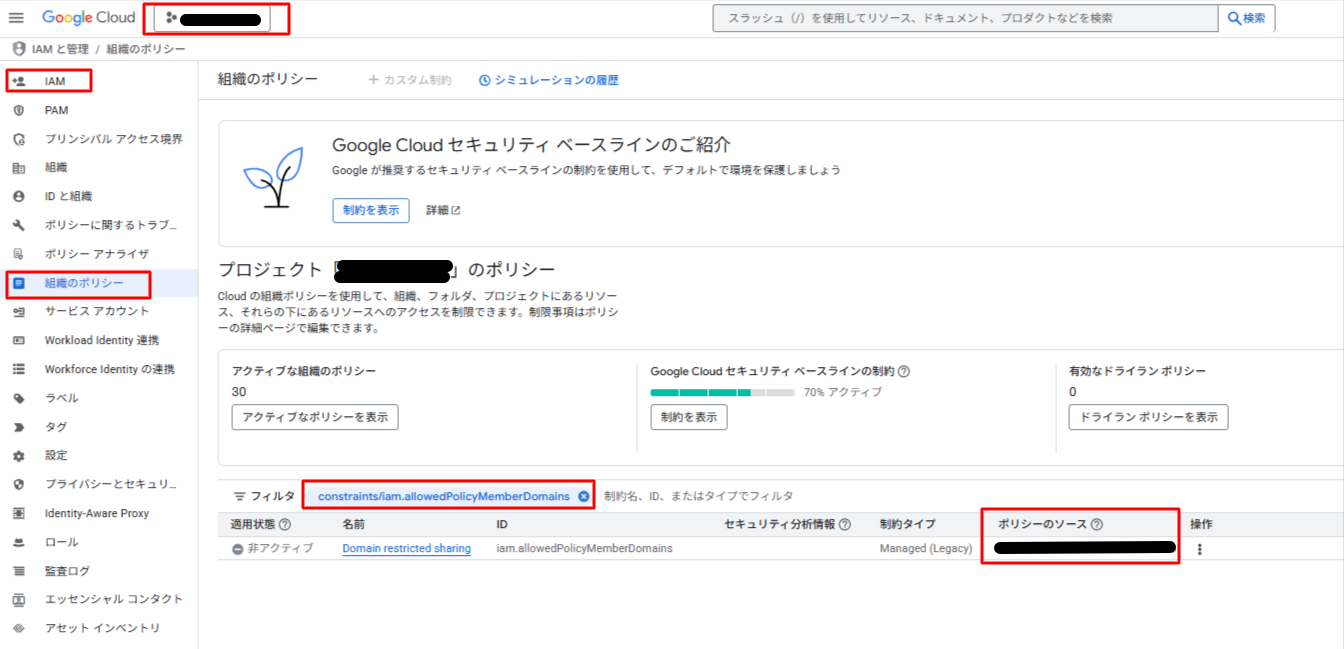Click the カスタム制約 button
This screenshot has width=1344, height=649.
(410, 80)
